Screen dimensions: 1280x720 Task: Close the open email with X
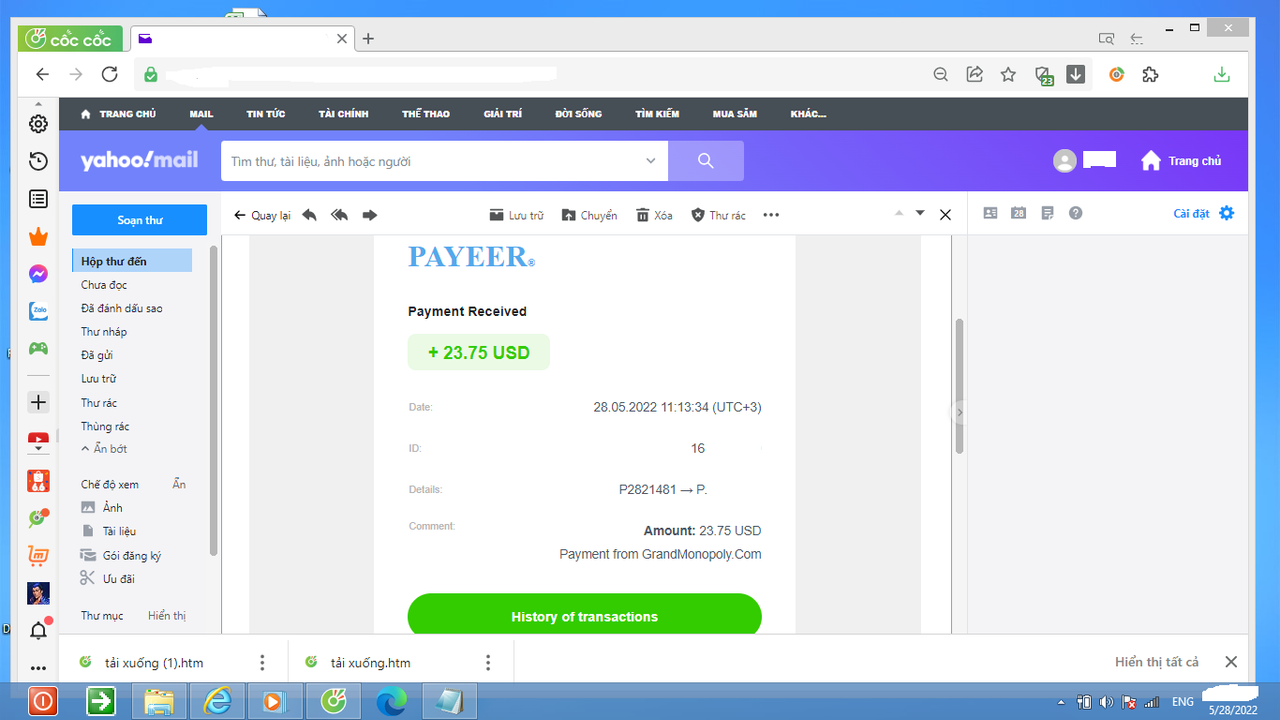coord(945,214)
